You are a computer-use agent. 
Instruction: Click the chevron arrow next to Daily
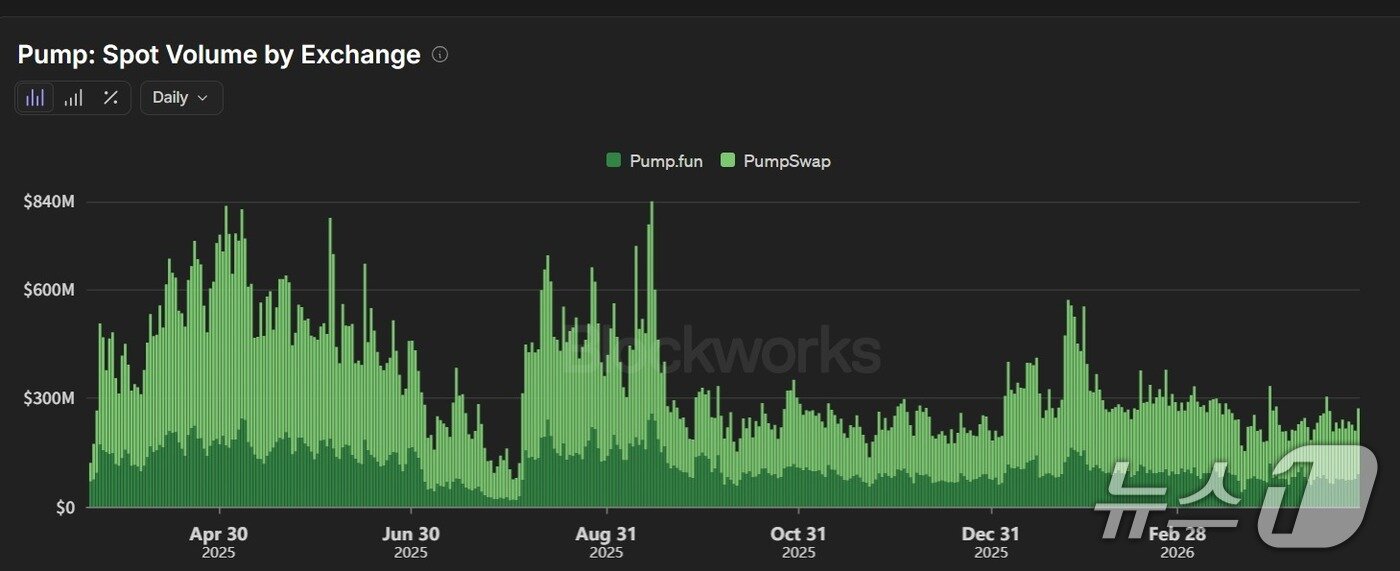[203, 98]
